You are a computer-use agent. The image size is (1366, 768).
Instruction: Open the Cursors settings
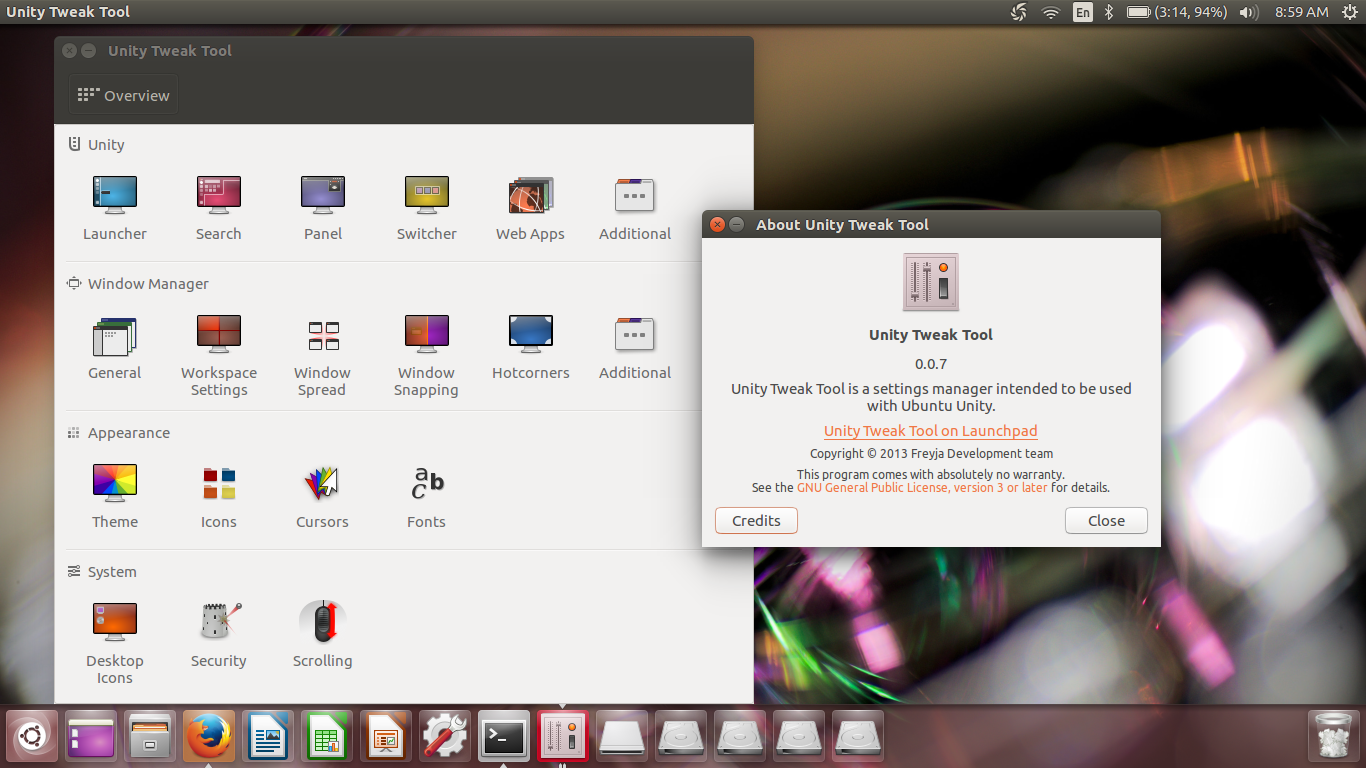(x=323, y=496)
